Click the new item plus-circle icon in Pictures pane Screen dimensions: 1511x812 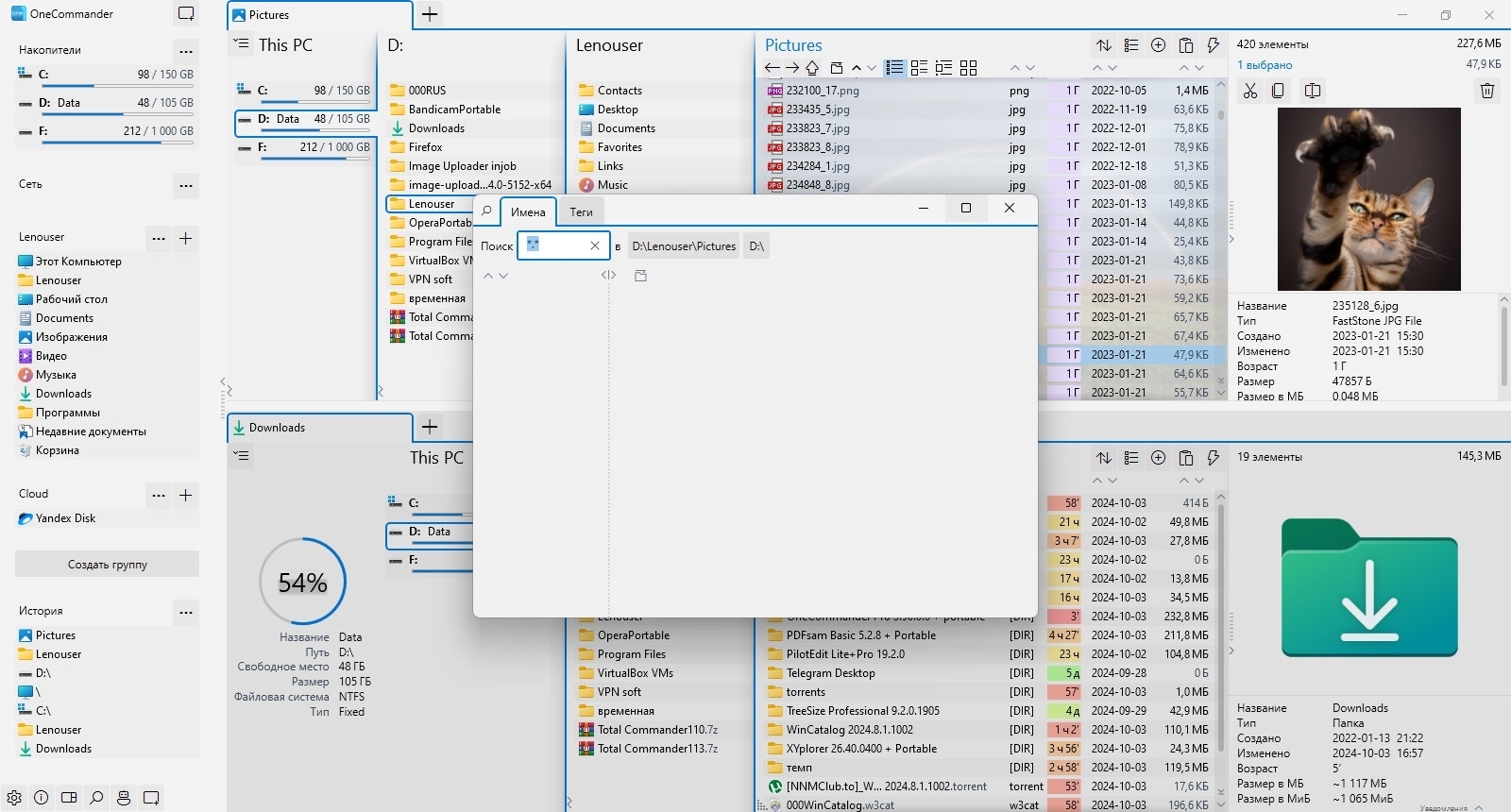pyautogui.click(x=1159, y=45)
